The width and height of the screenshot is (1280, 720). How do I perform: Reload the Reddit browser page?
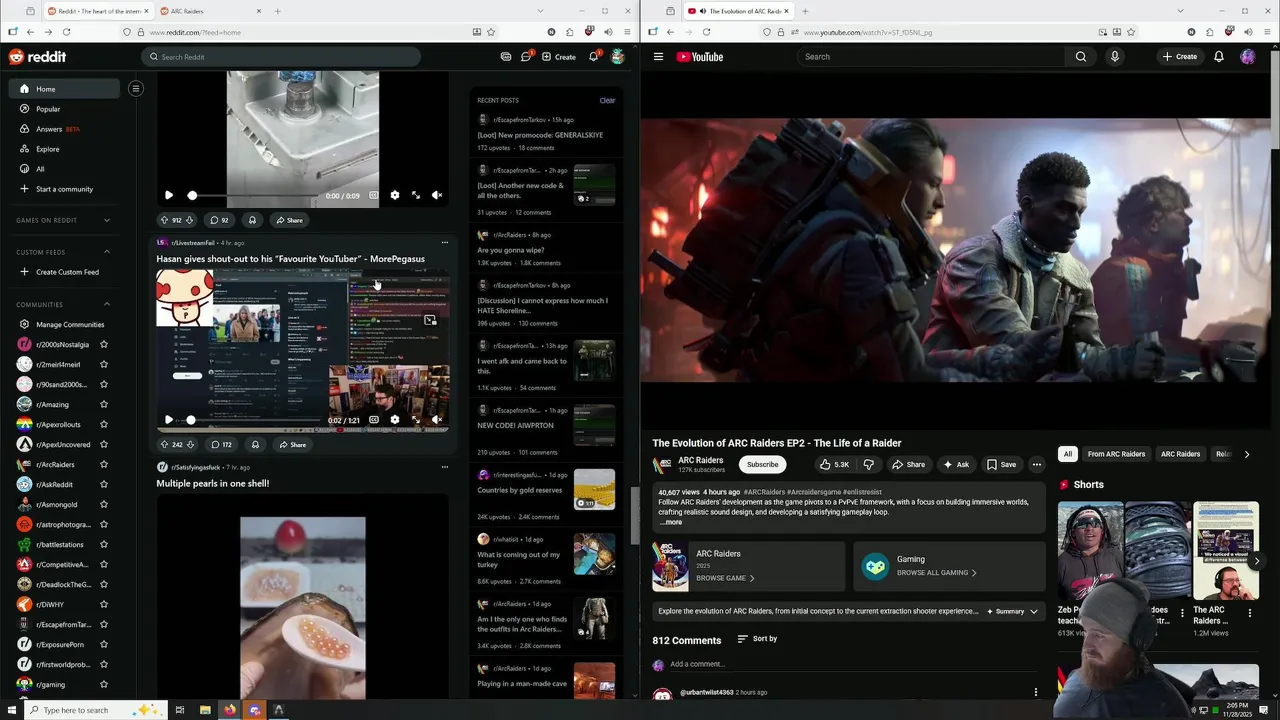(x=66, y=32)
